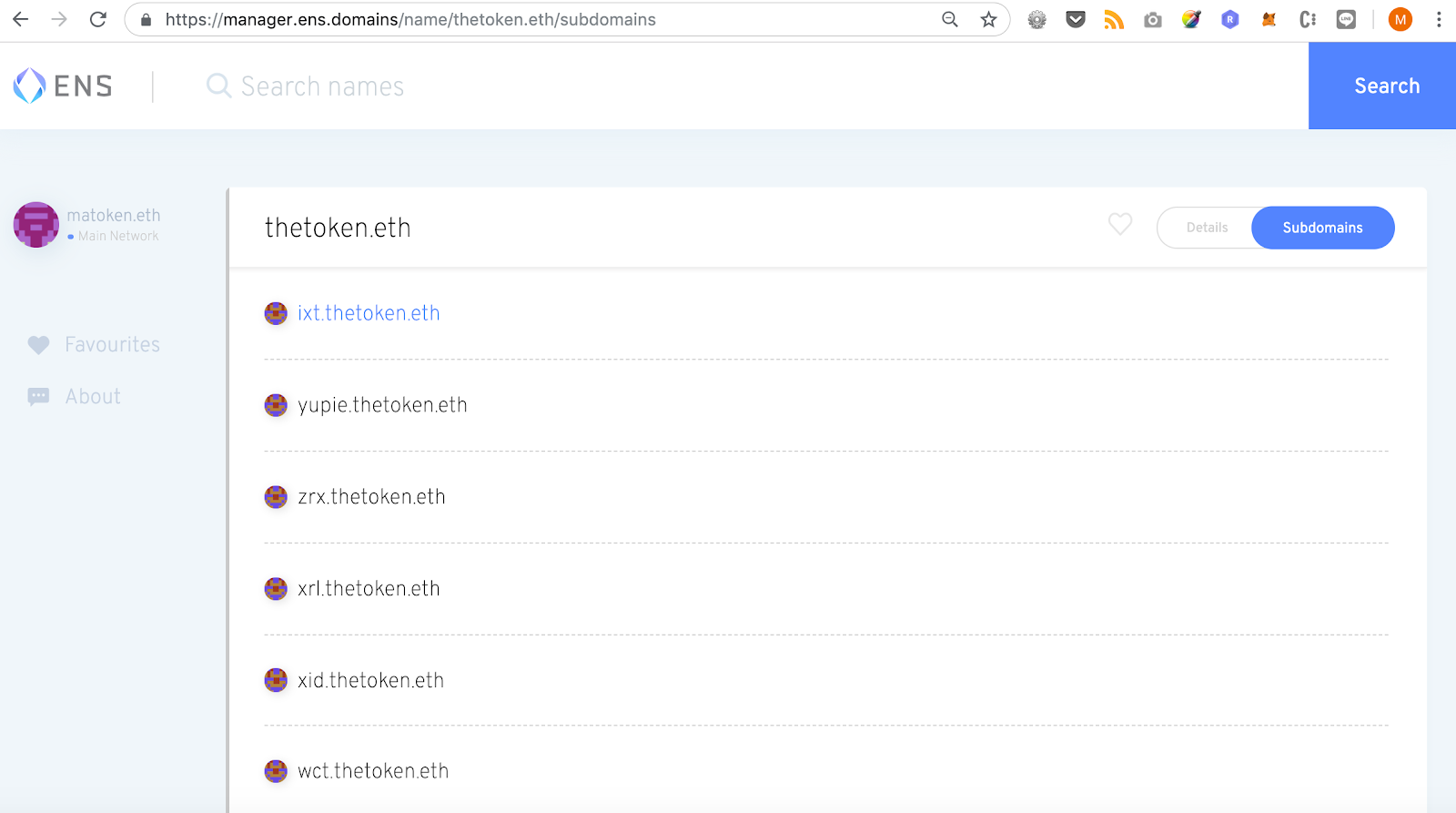1456x813 pixels.
Task: Click the matoken.eth account avatar
Action: tap(36, 225)
